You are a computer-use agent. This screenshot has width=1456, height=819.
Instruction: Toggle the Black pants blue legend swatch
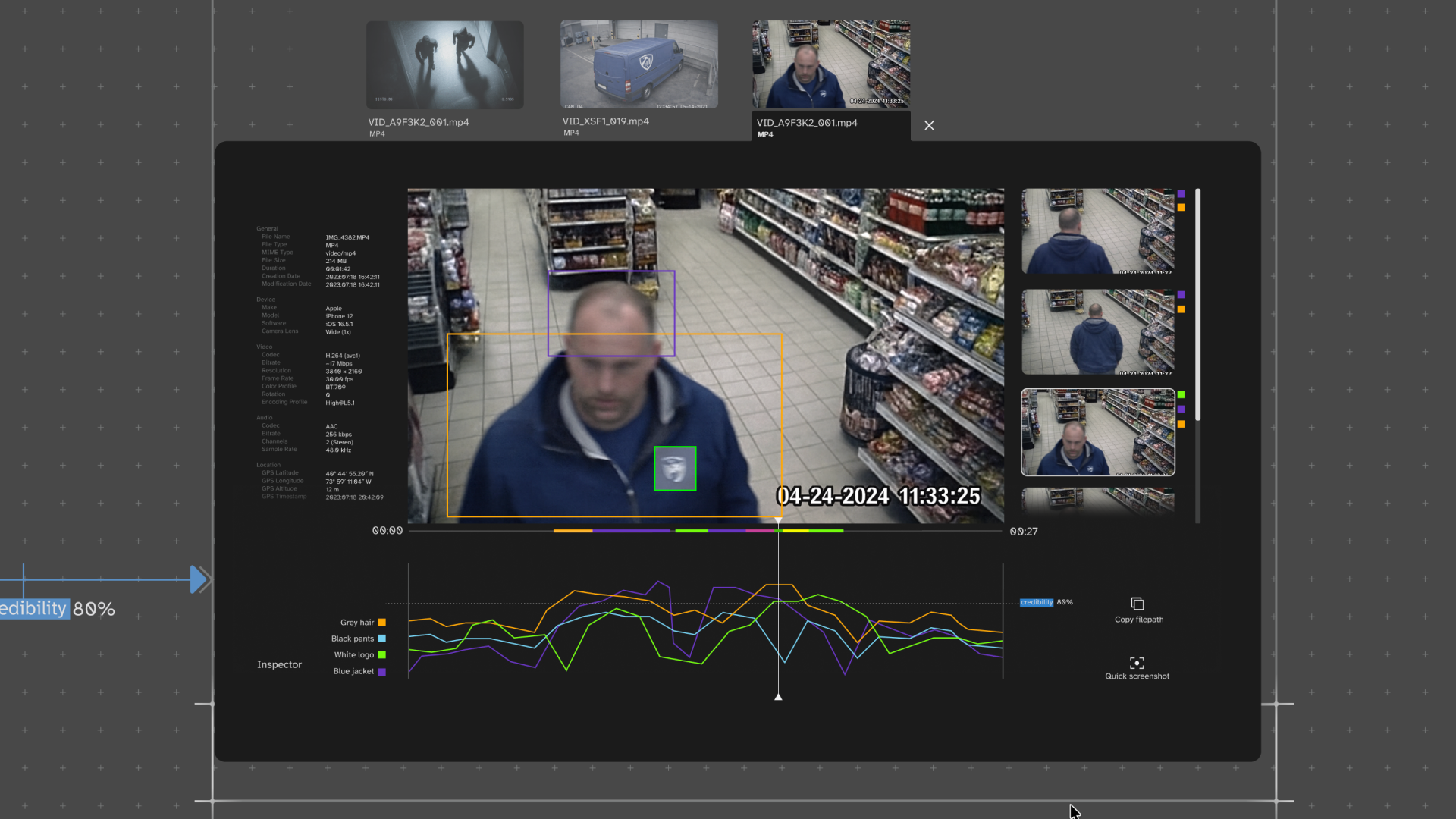point(382,639)
